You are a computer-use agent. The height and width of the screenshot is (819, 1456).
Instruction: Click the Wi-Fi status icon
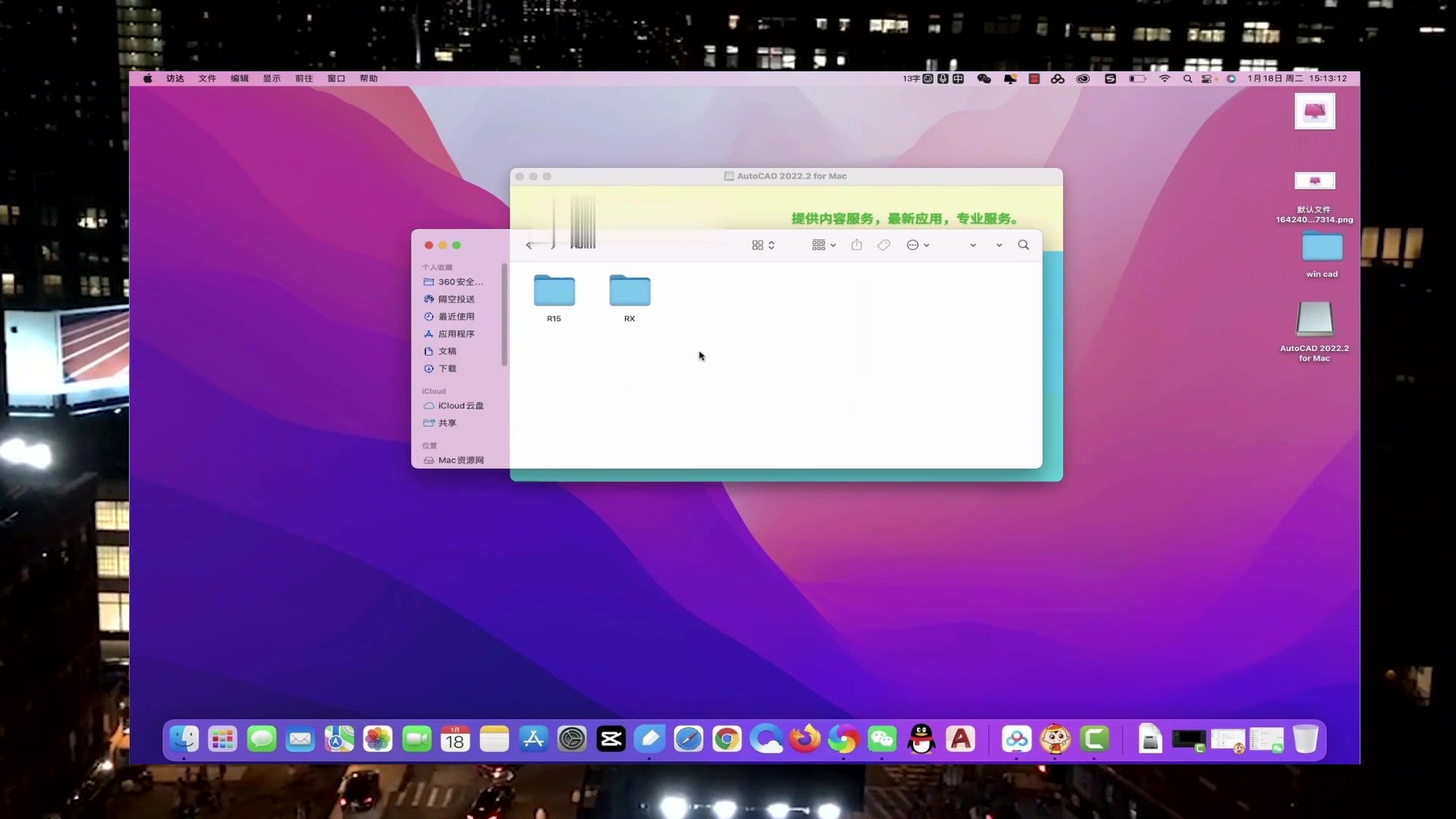(1165, 79)
